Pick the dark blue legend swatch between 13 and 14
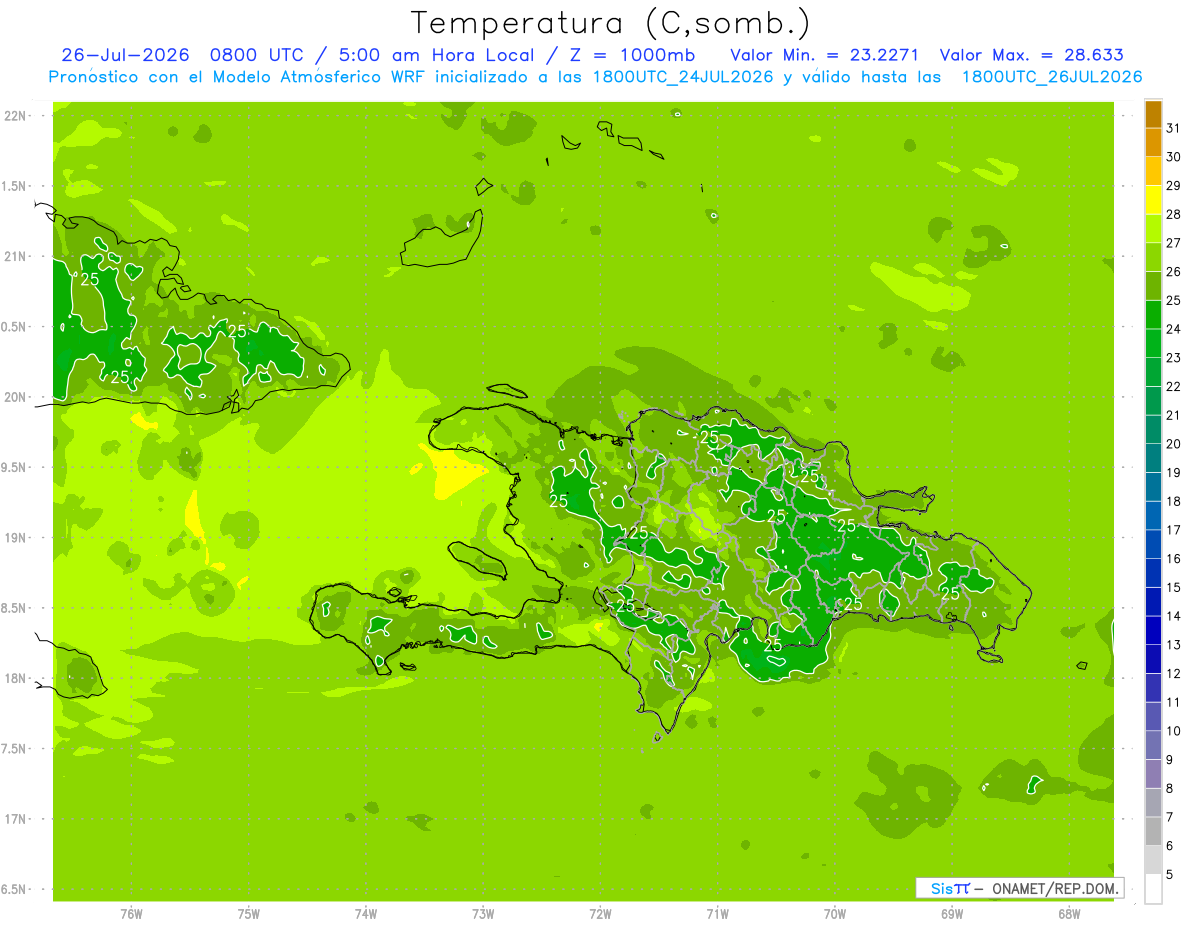Viewport: 1200px width, 927px height. [x=1153, y=631]
